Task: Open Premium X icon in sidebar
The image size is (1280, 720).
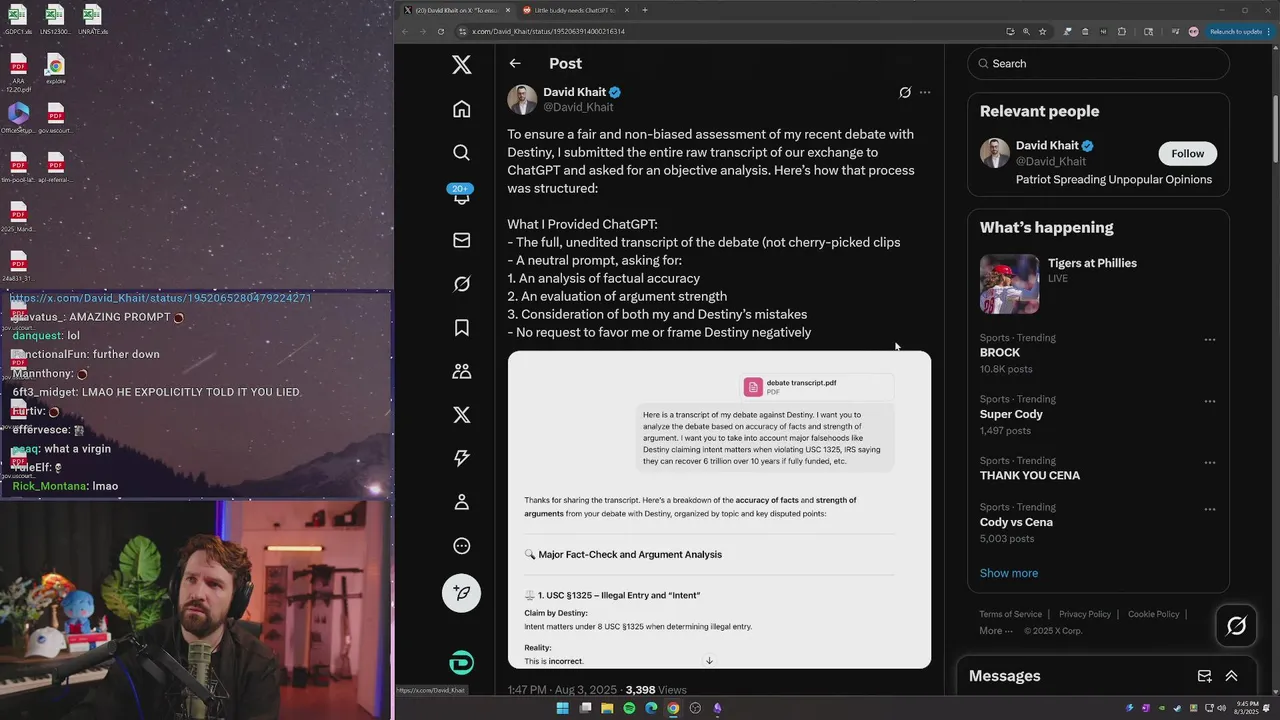Action: (x=461, y=415)
